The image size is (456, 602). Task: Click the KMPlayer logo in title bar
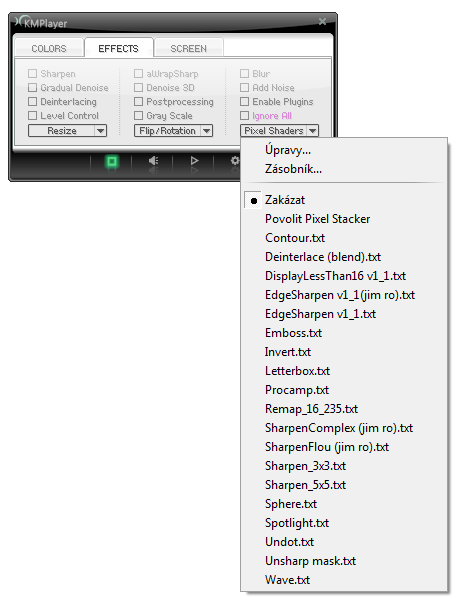pos(41,23)
